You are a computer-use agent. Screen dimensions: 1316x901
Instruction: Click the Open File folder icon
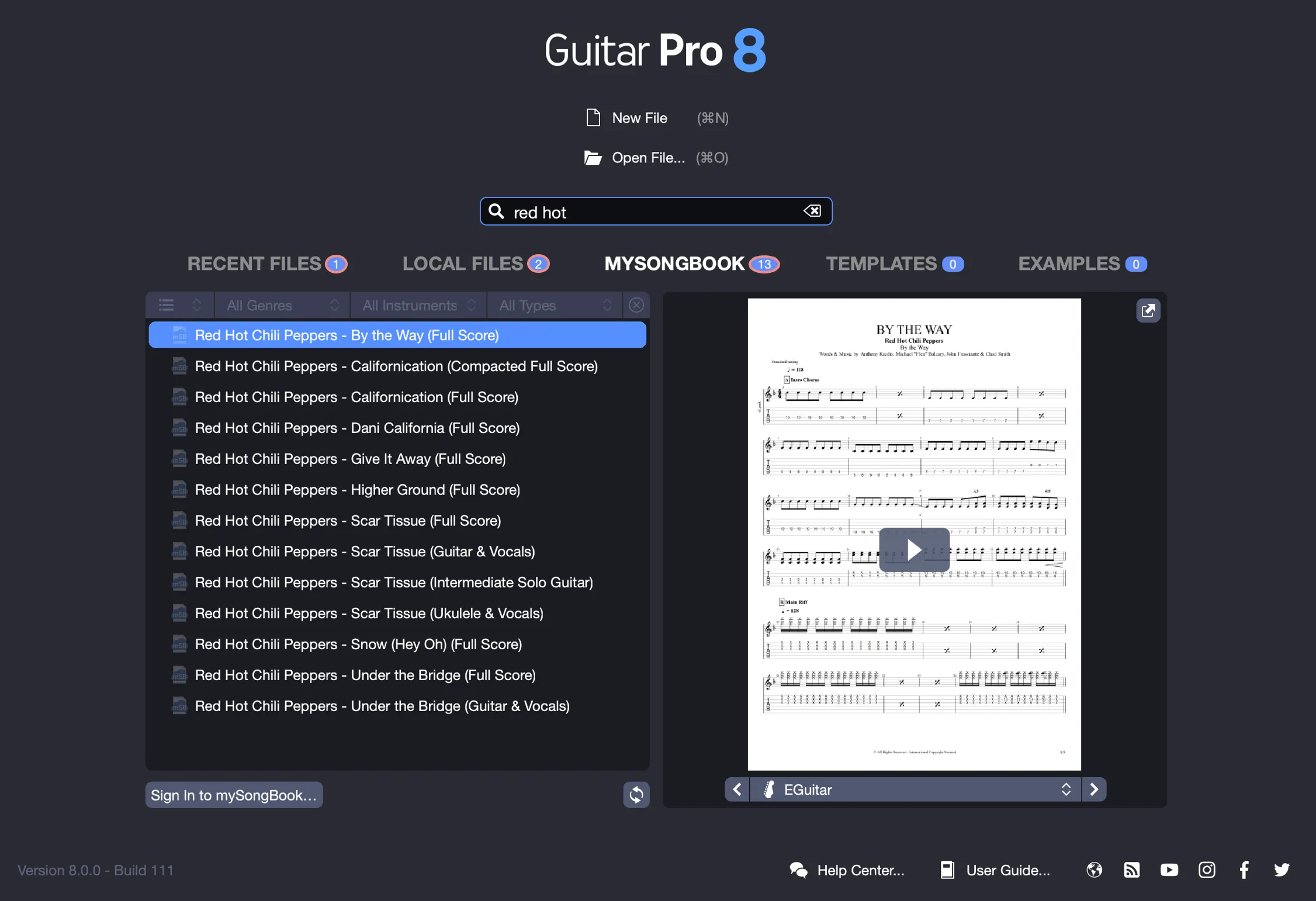pos(593,158)
